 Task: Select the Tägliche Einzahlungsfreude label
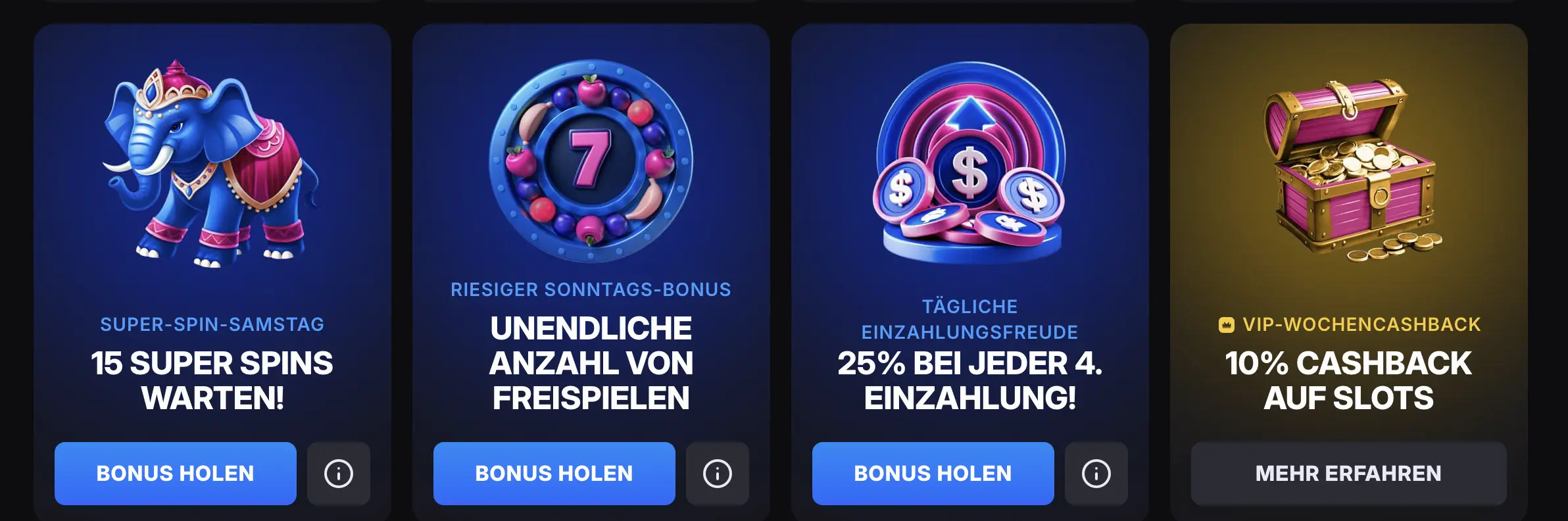click(x=969, y=319)
